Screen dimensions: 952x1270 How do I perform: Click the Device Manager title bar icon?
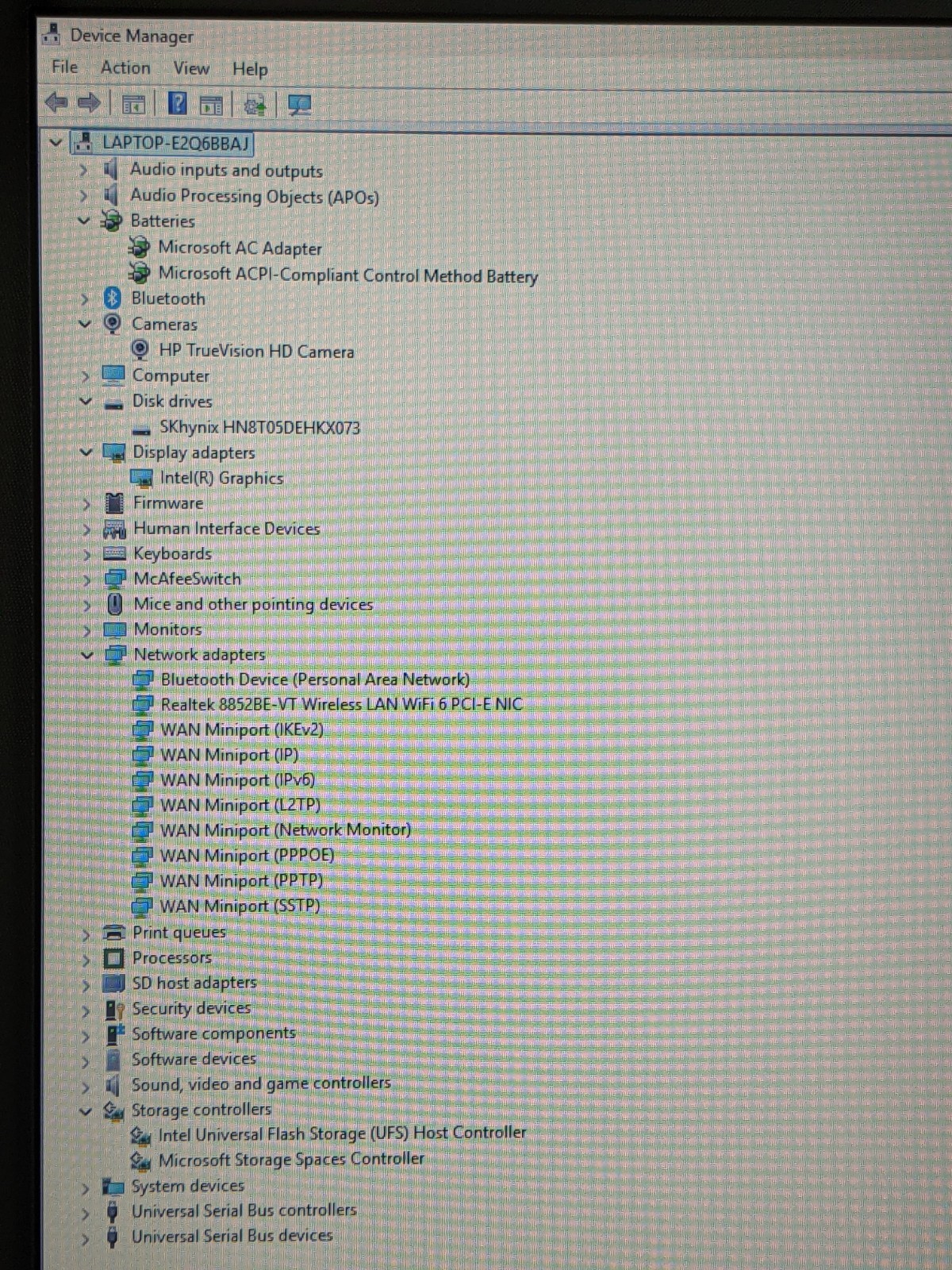tap(52, 33)
